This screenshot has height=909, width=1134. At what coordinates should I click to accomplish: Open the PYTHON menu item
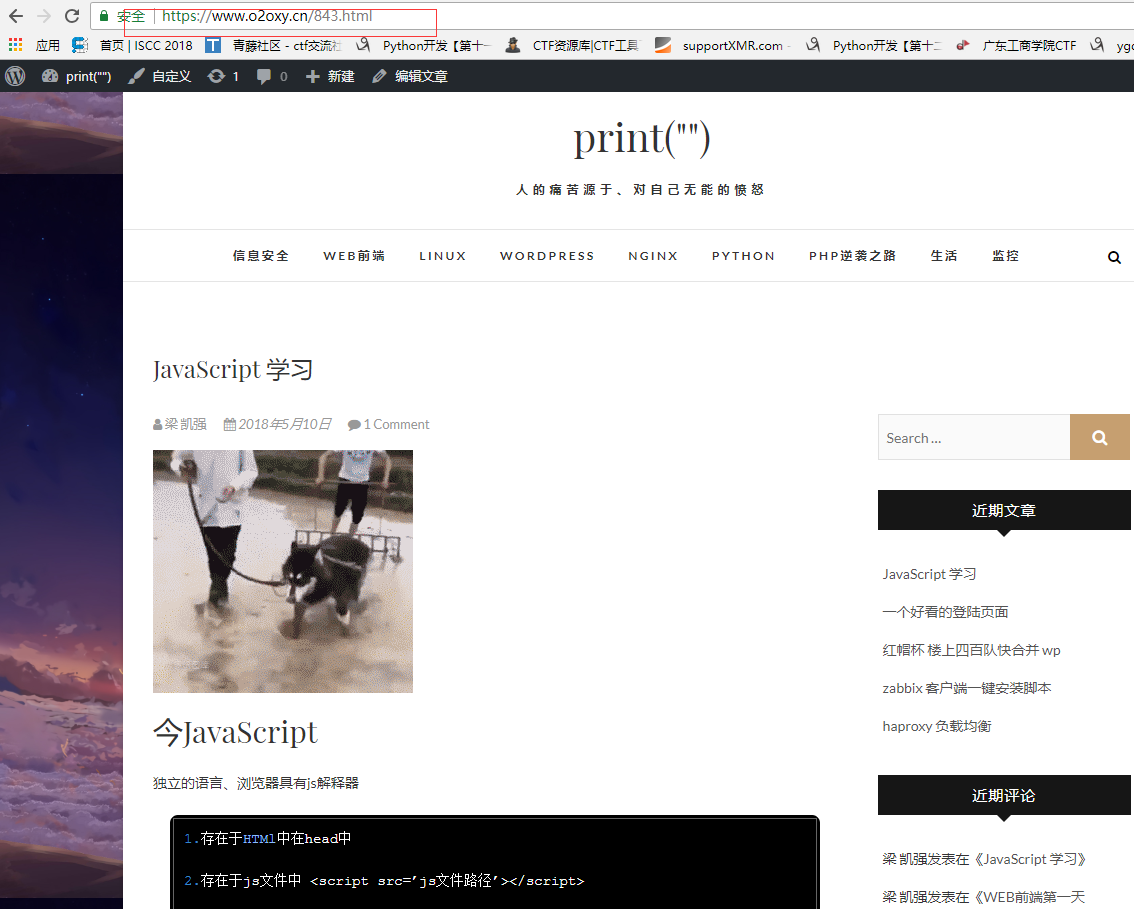(743, 256)
